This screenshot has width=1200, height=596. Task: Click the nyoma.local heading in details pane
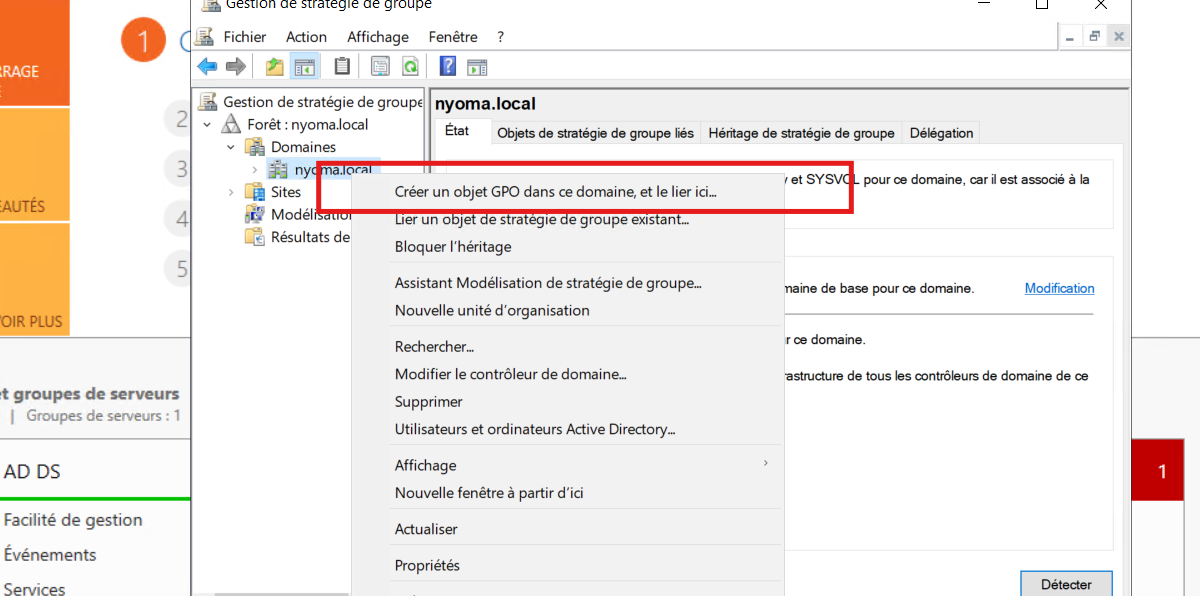click(x=485, y=104)
